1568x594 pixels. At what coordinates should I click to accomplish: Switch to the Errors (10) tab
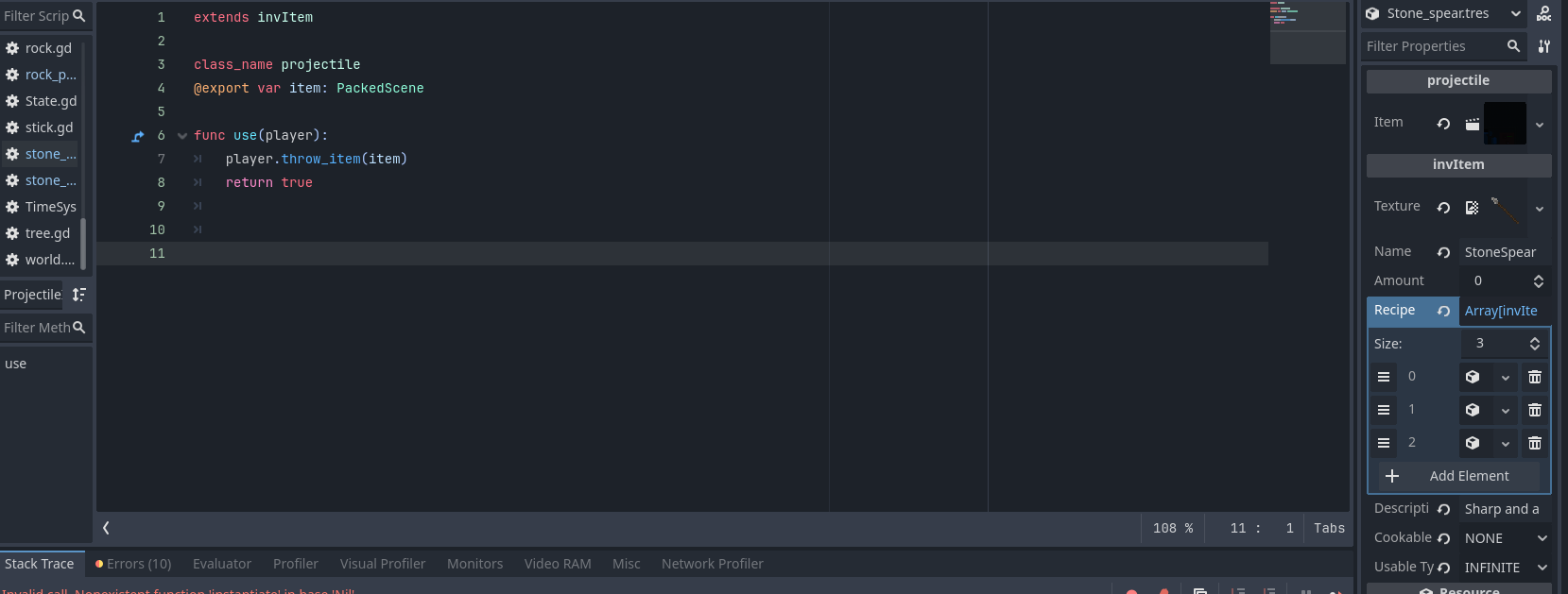tap(133, 564)
